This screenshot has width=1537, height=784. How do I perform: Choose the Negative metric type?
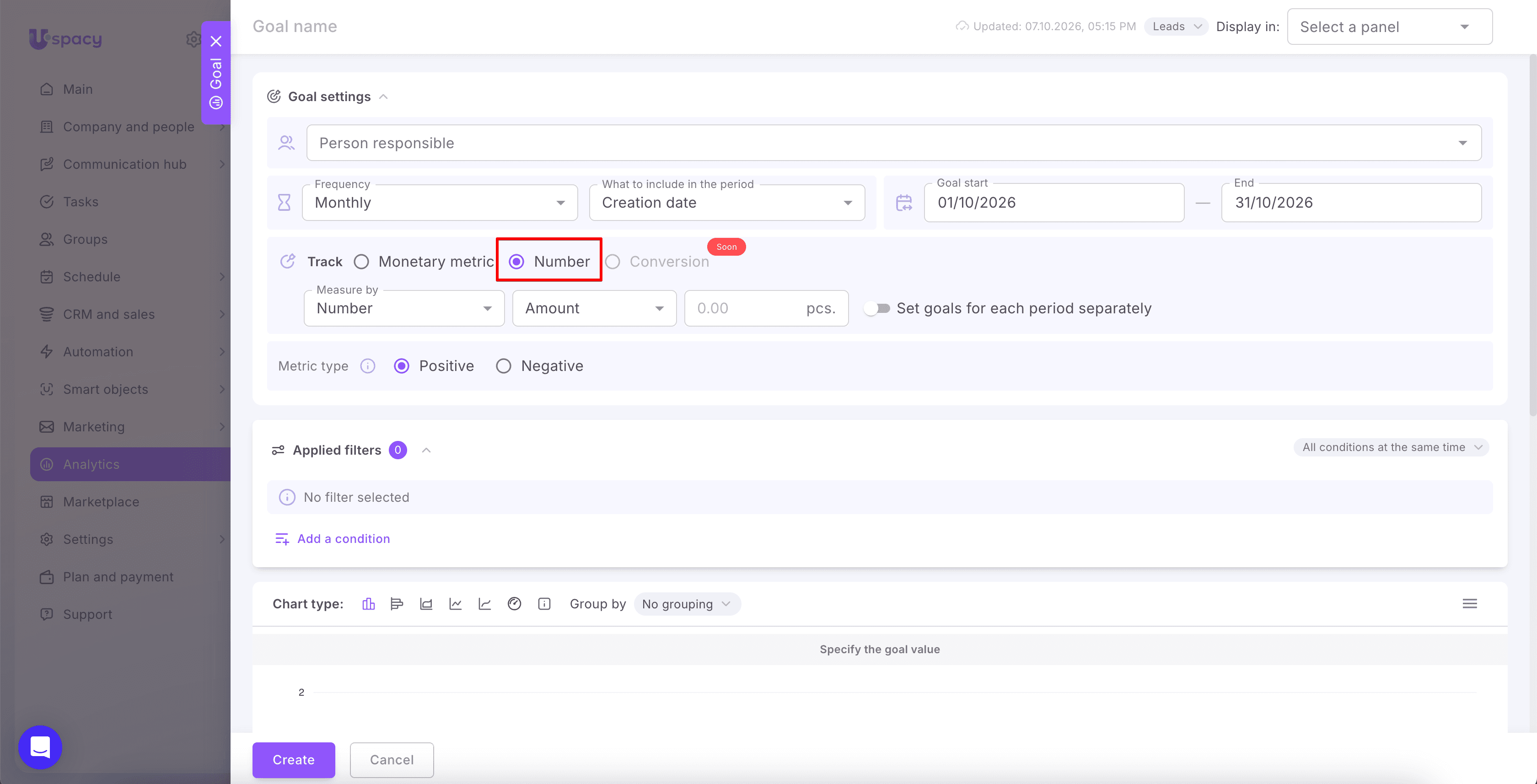click(504, 366)
